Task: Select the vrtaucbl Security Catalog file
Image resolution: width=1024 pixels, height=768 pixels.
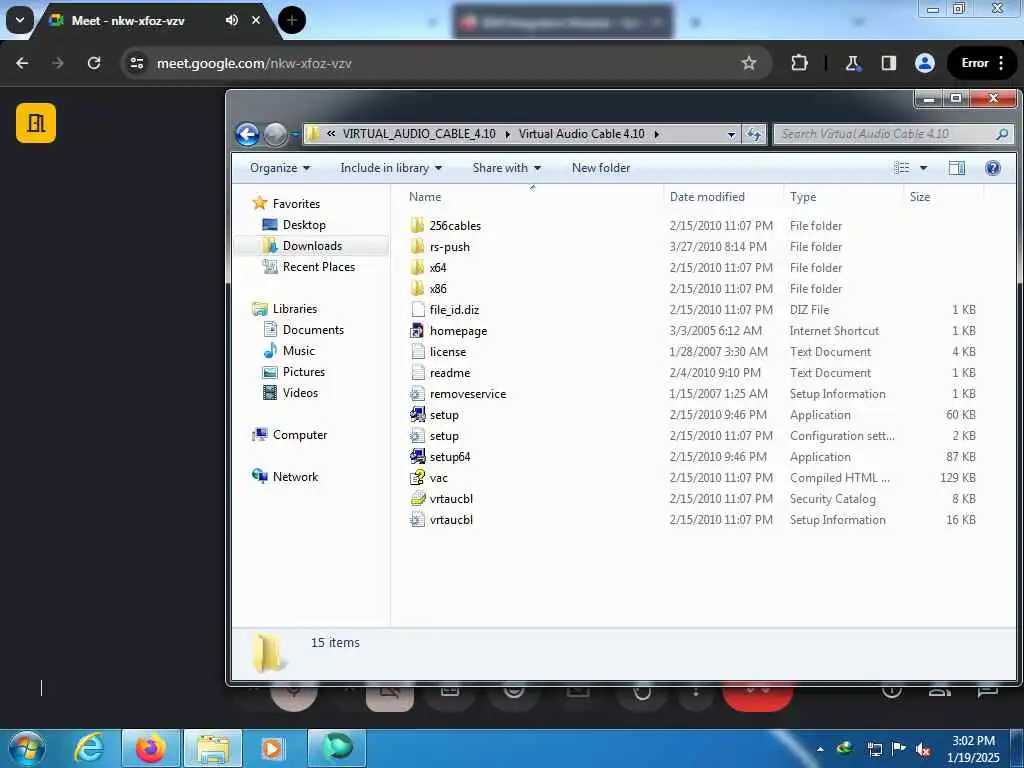Action: [451, 499]
